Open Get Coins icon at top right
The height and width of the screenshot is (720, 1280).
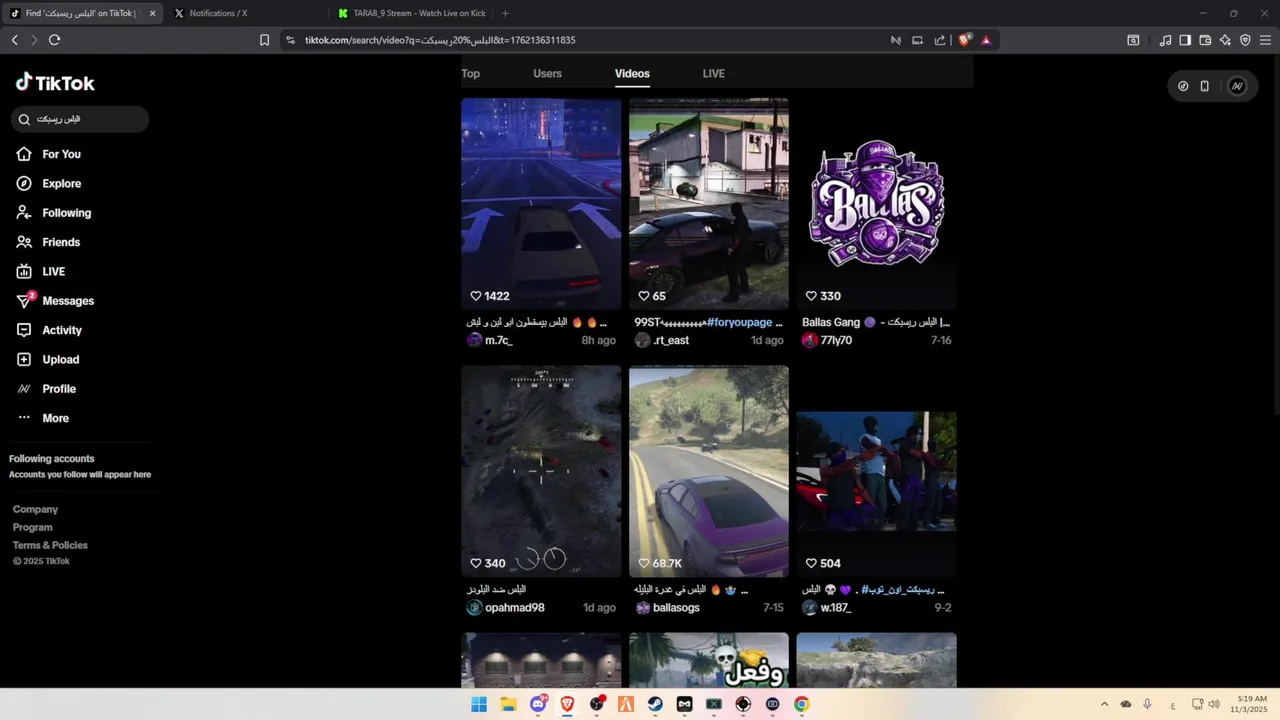(x=1183, y=86)
